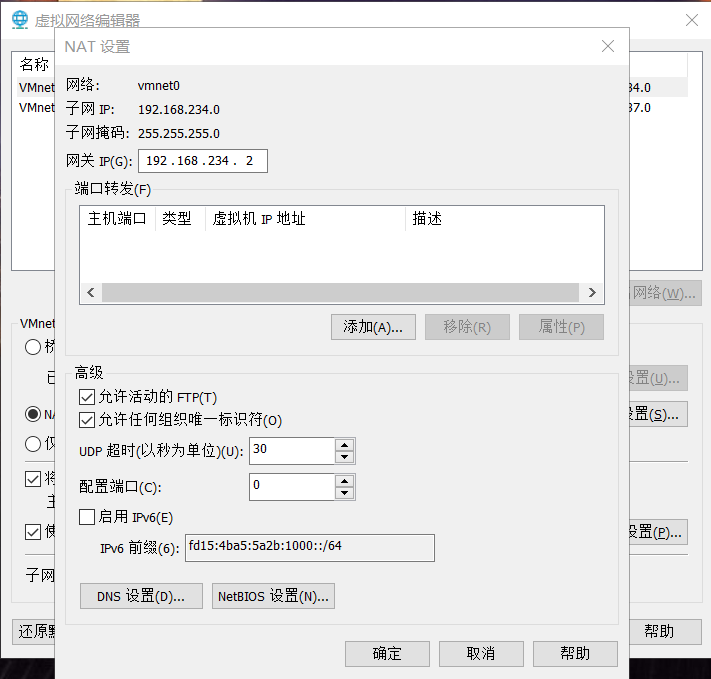
Task: Confirm with the 确定 button
Action: 387,654
